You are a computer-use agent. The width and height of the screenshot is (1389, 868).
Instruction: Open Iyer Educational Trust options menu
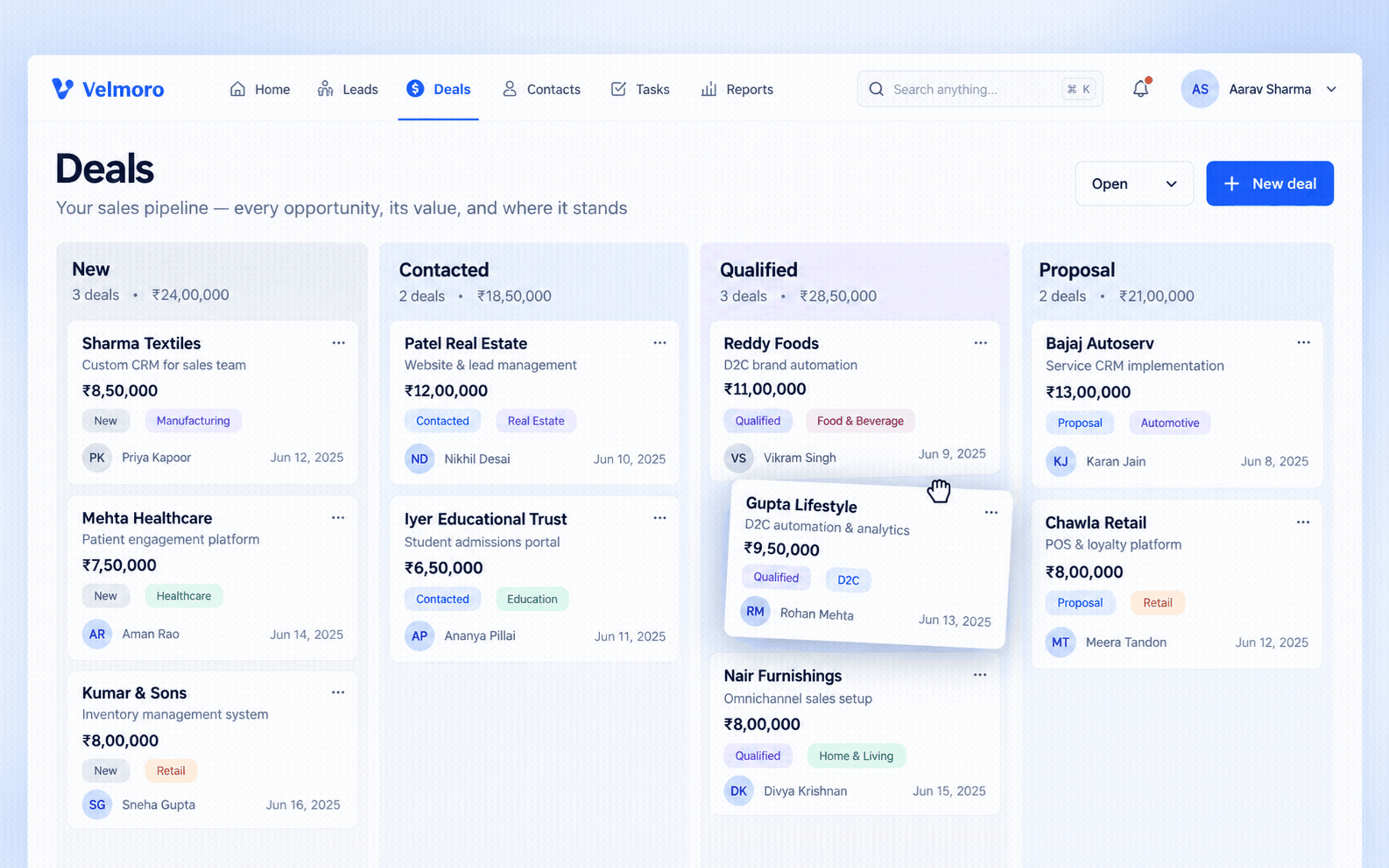tap(660, 518)
